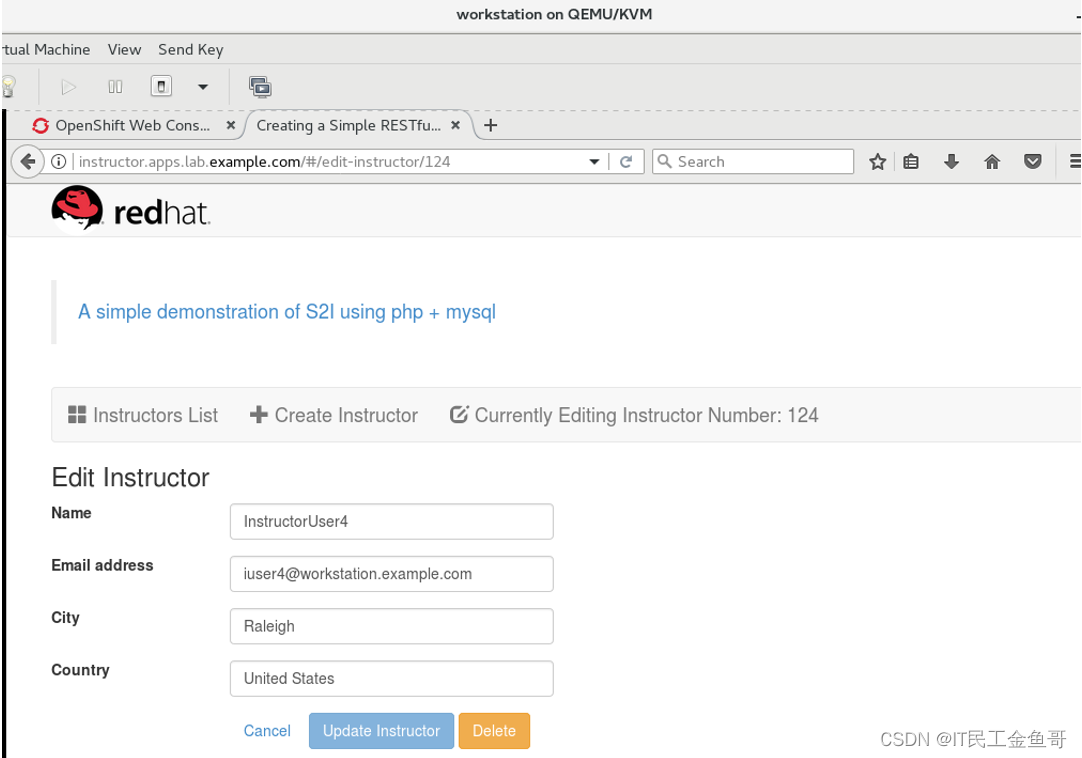Viewport: 1082px width, 758px height.
Task: Open the View menu
Action: tap(124, 50)
